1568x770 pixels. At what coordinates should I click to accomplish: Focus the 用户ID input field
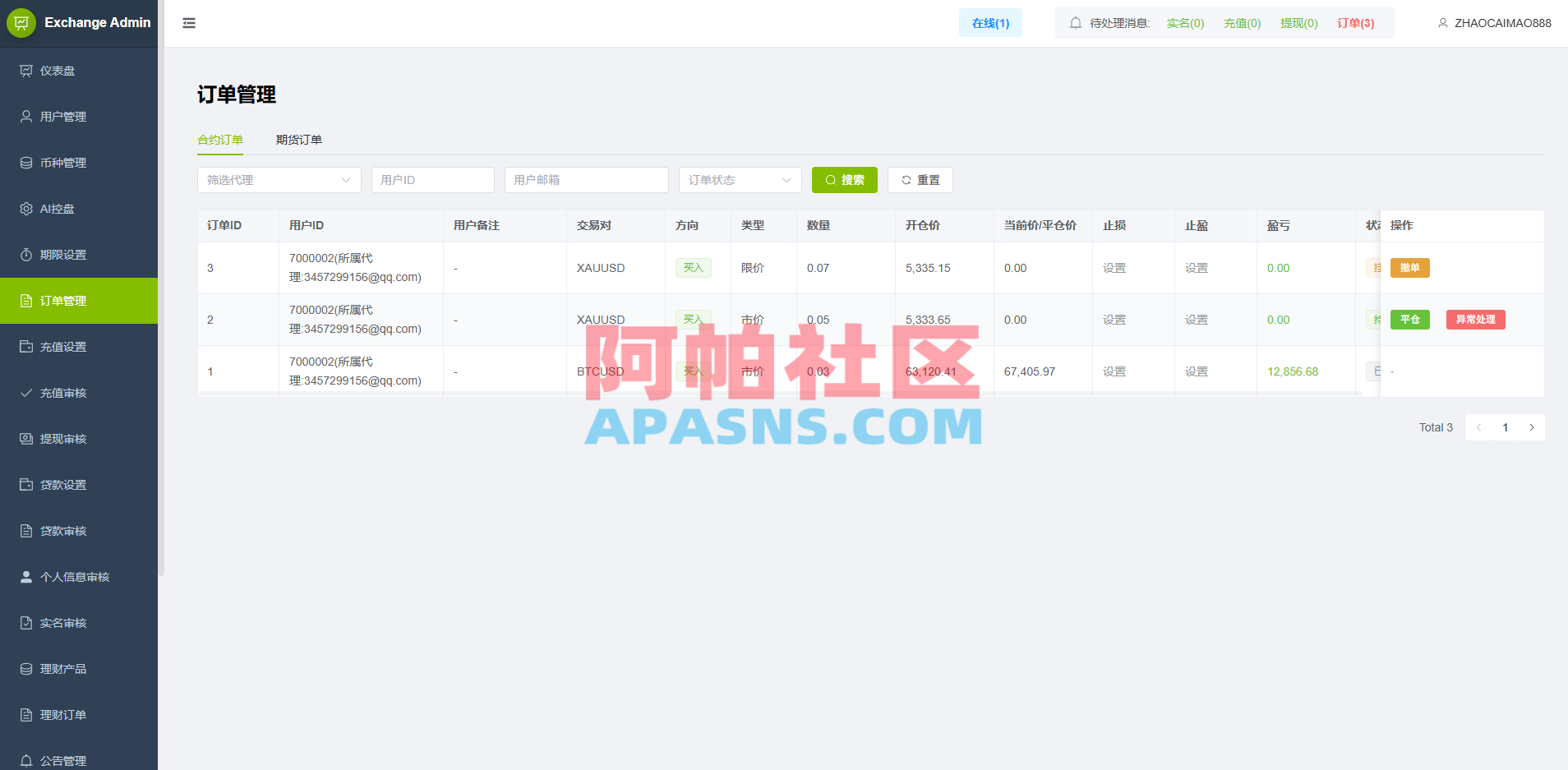coord(433,180)
